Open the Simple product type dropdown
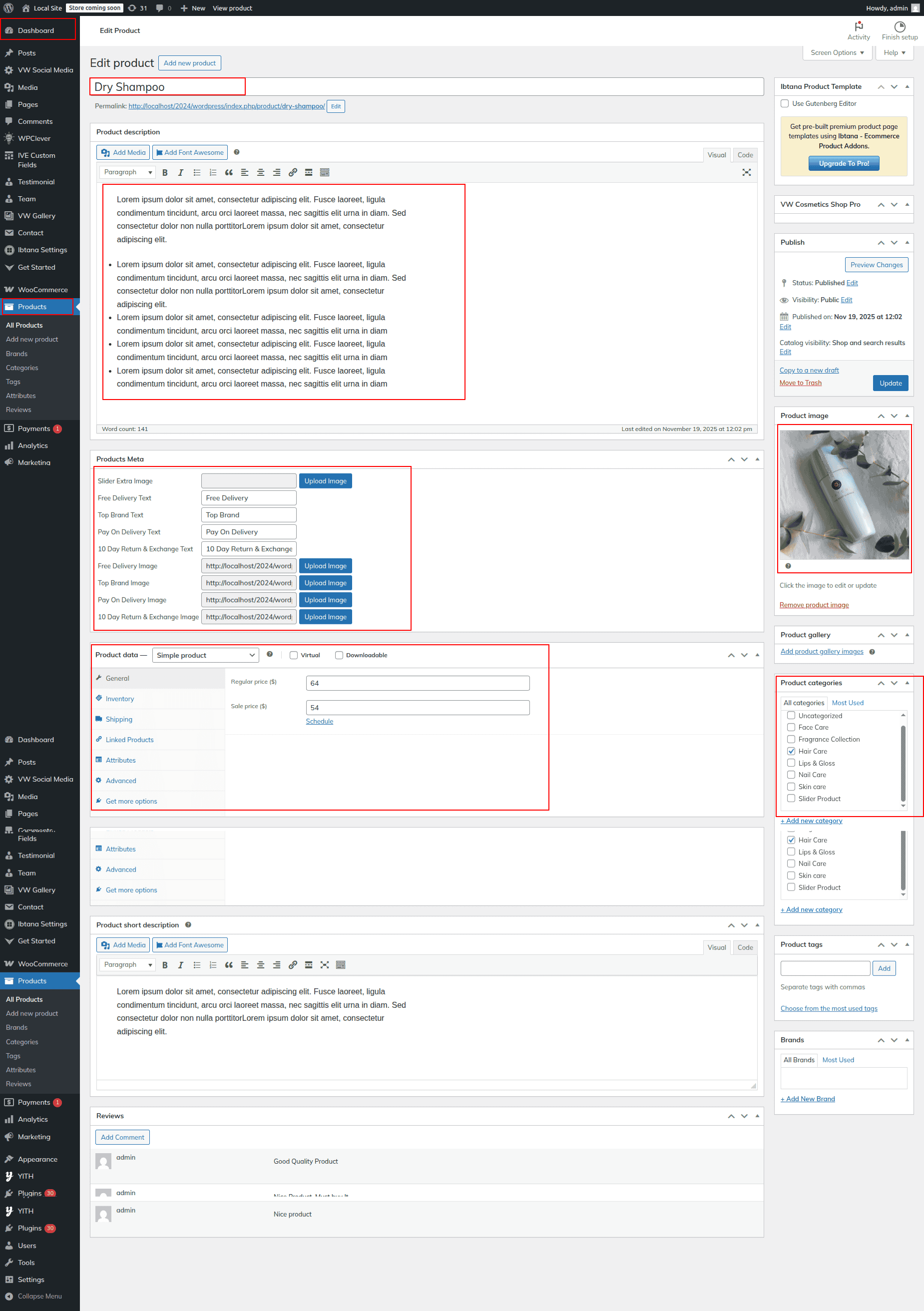This screenshot has height=1311, width=924. 205,655
